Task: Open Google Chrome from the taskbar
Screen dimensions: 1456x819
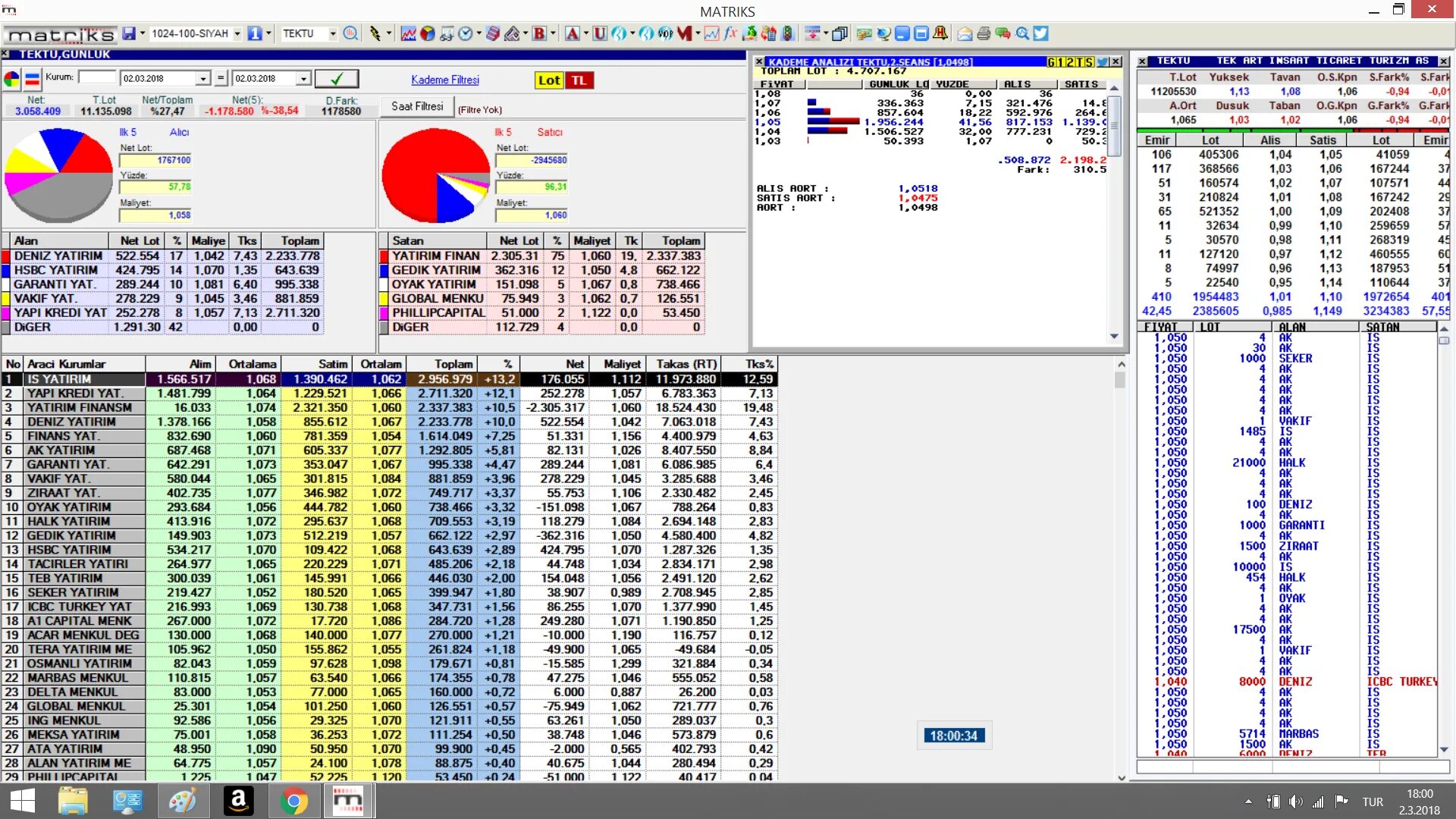Action: [293, 801]
